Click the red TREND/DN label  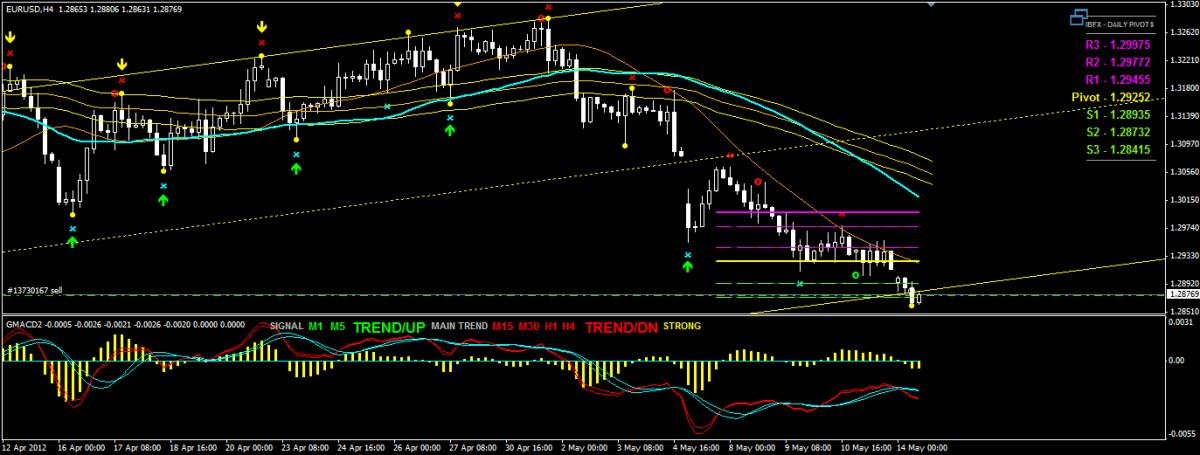tap(621, 327)
